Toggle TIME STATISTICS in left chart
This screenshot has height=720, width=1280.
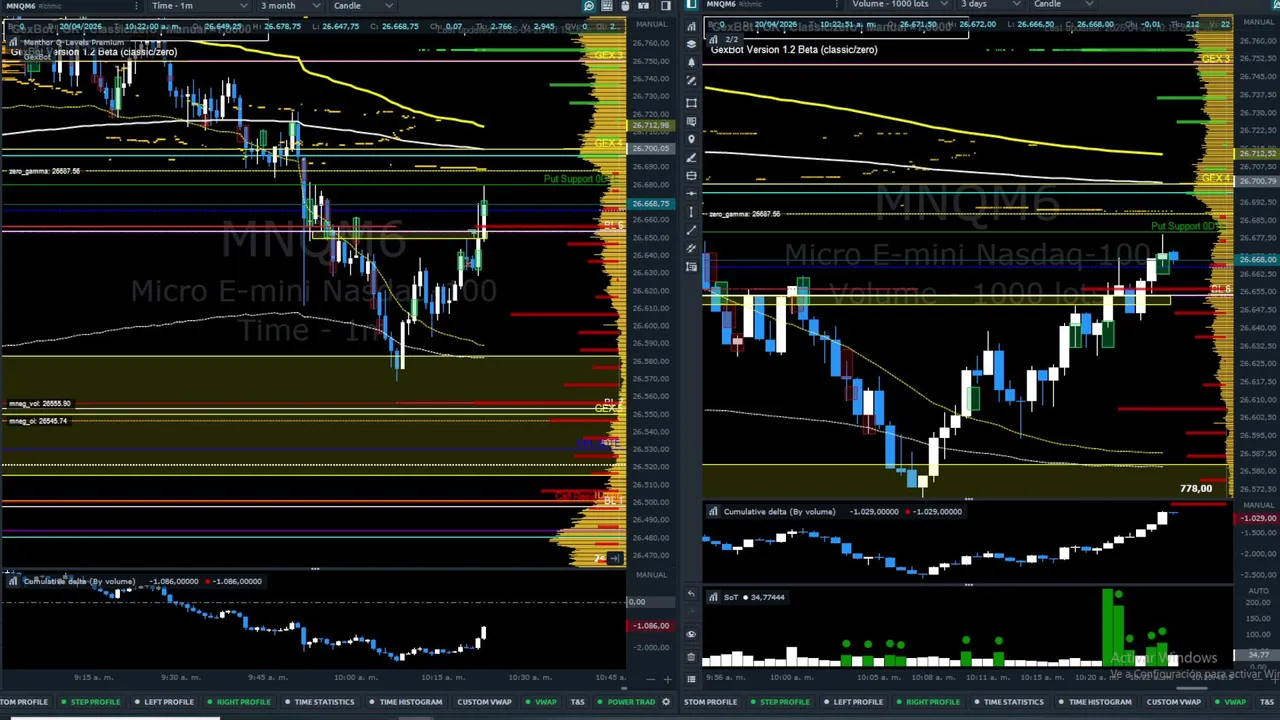tap(318, 702)
